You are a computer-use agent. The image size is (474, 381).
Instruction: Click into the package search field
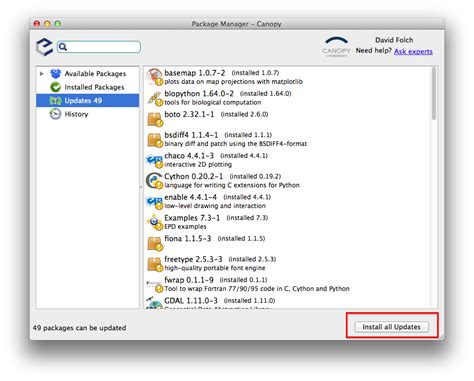[99, 47]
